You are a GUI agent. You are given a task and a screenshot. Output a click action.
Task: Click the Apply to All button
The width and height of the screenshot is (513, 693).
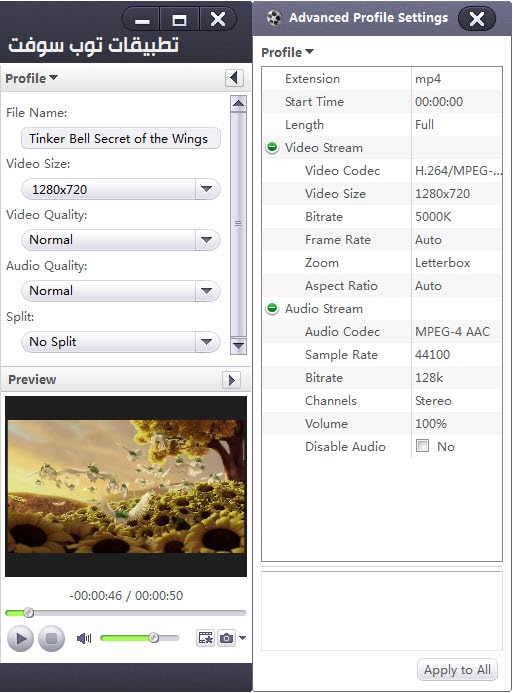tap(457, 670)
